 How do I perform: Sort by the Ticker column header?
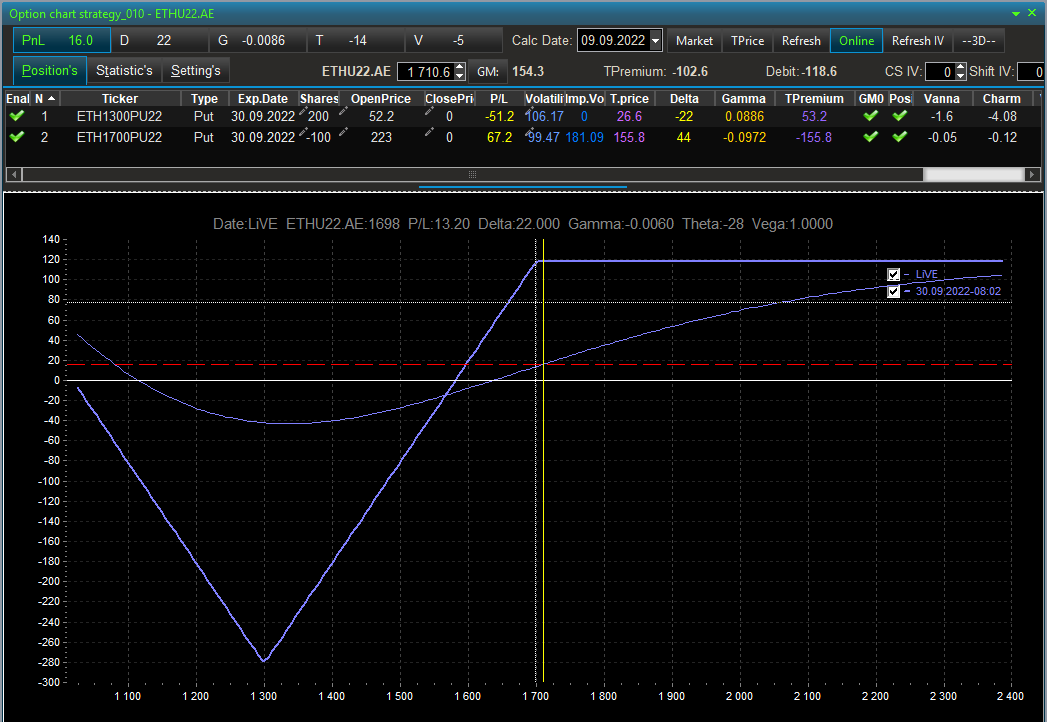pos(120,99)
